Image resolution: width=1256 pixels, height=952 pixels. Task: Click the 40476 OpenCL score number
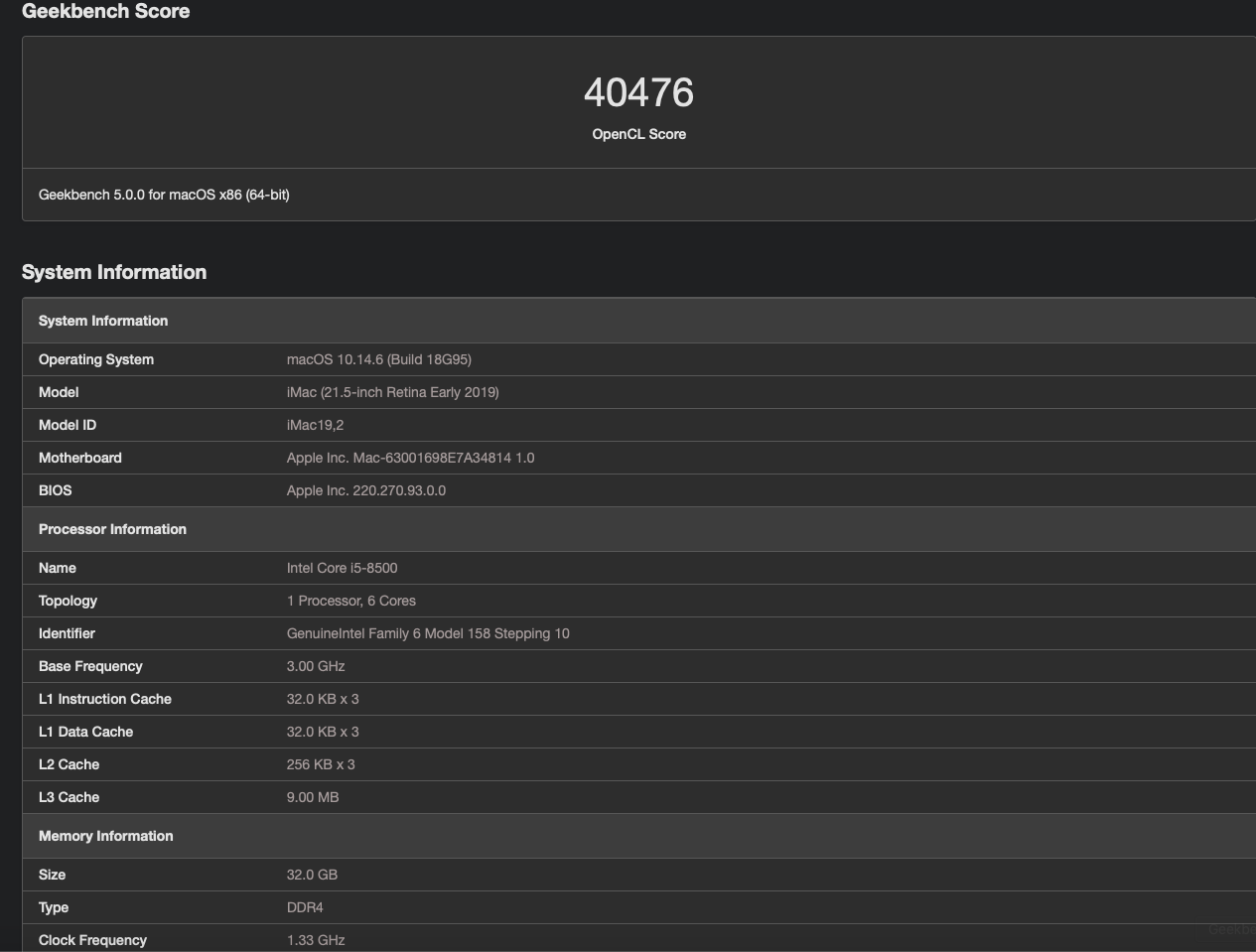pos(638,92)
